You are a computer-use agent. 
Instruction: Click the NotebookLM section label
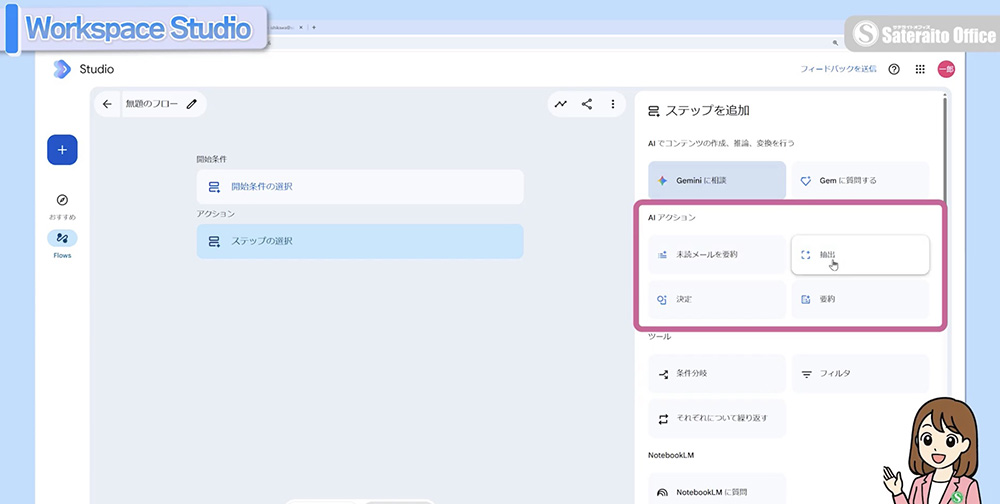click(671, 456)
